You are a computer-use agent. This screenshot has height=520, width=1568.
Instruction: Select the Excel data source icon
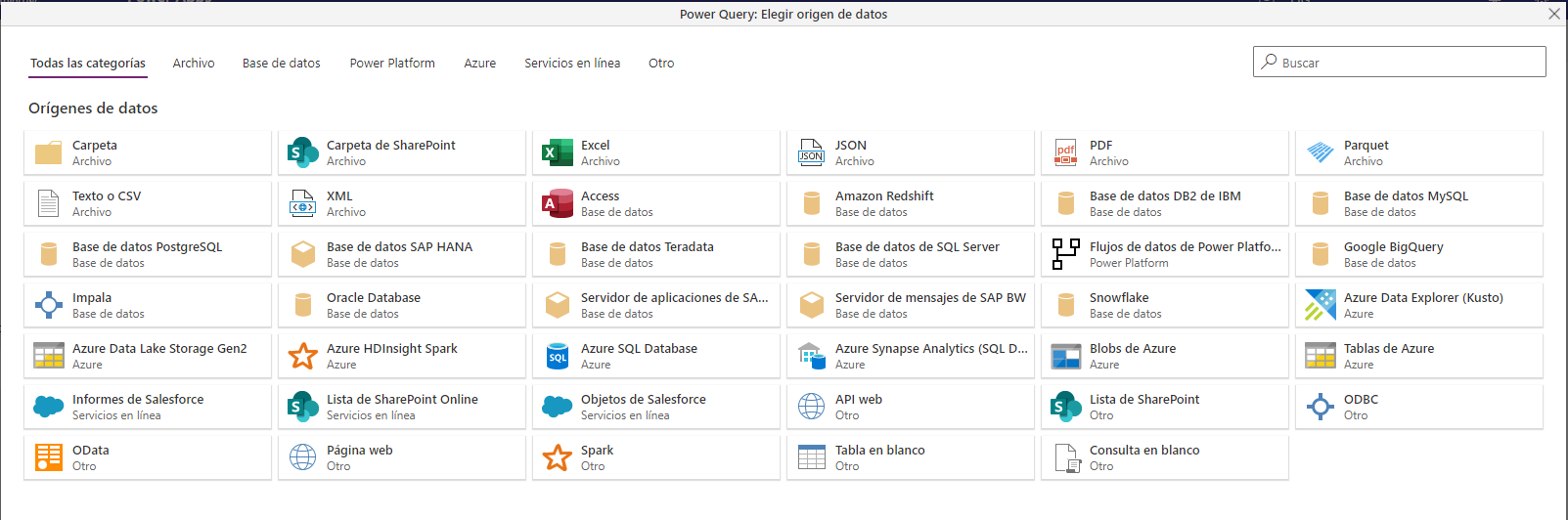558,152
